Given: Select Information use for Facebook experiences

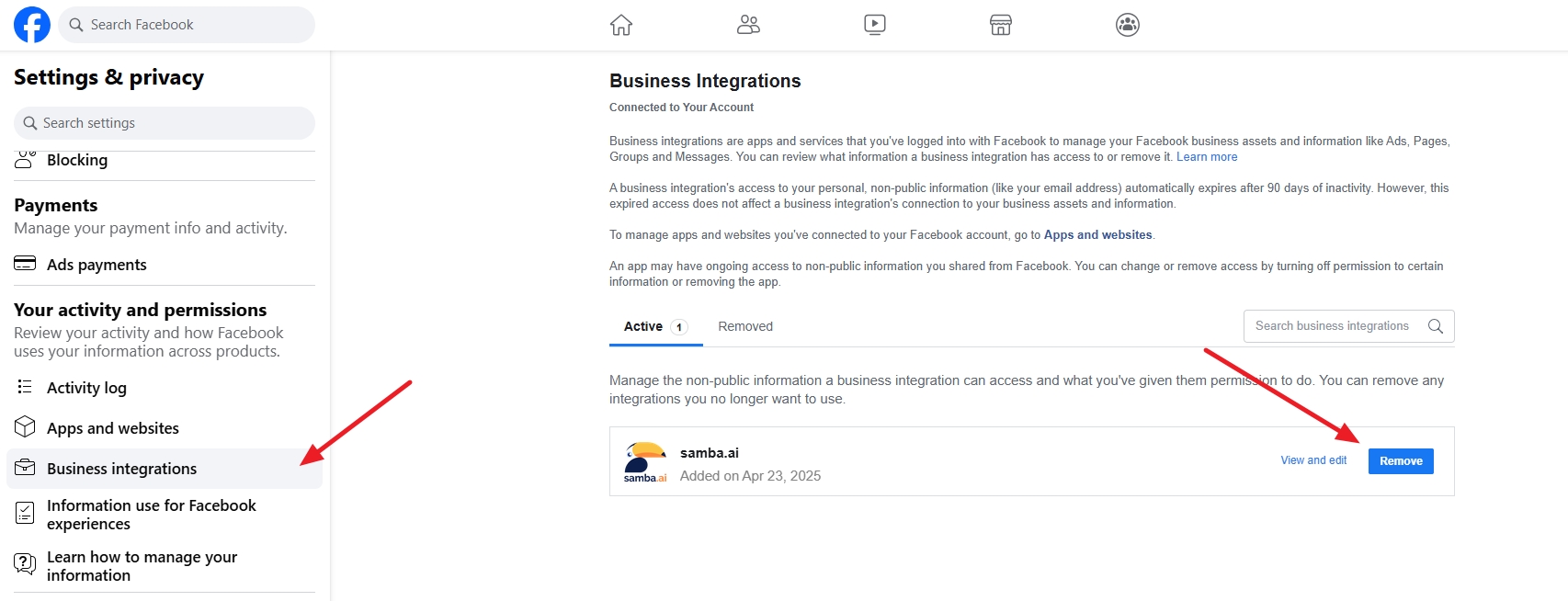Looking at the screenshot, I should tap(151, 515).
